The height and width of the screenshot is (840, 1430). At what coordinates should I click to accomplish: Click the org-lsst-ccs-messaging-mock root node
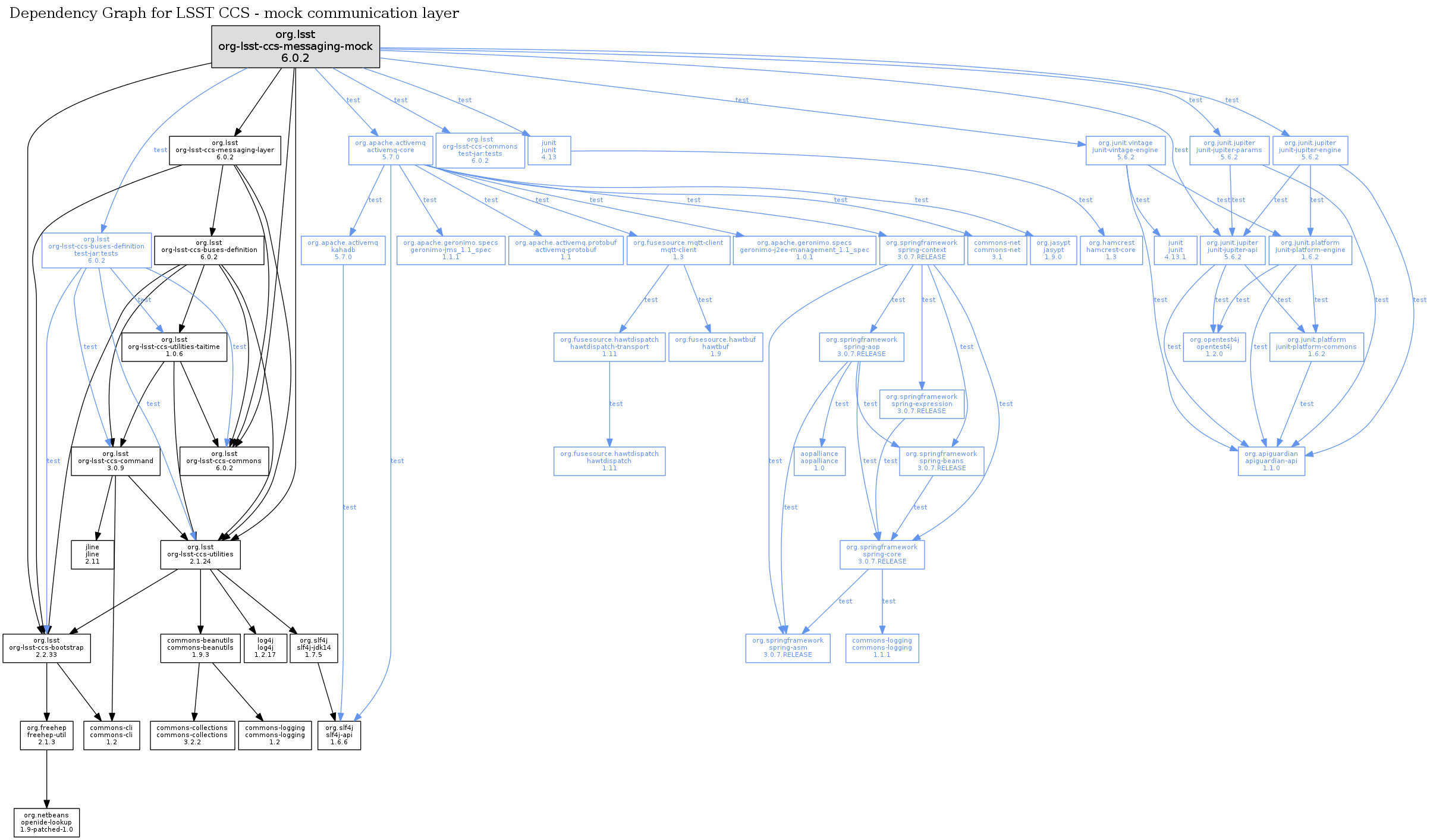click(x=296, y=46)
